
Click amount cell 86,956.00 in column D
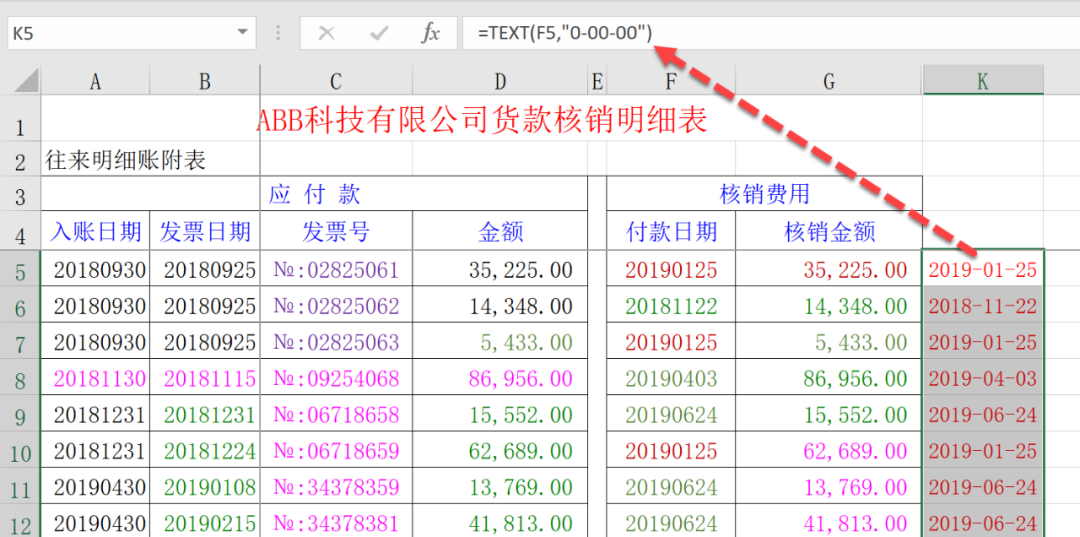pos(500,378)
